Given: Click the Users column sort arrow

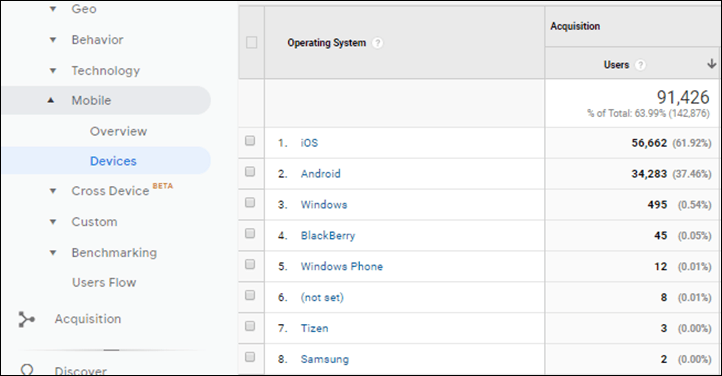Looking at the screenshot, I should click(x=711, y=64).
